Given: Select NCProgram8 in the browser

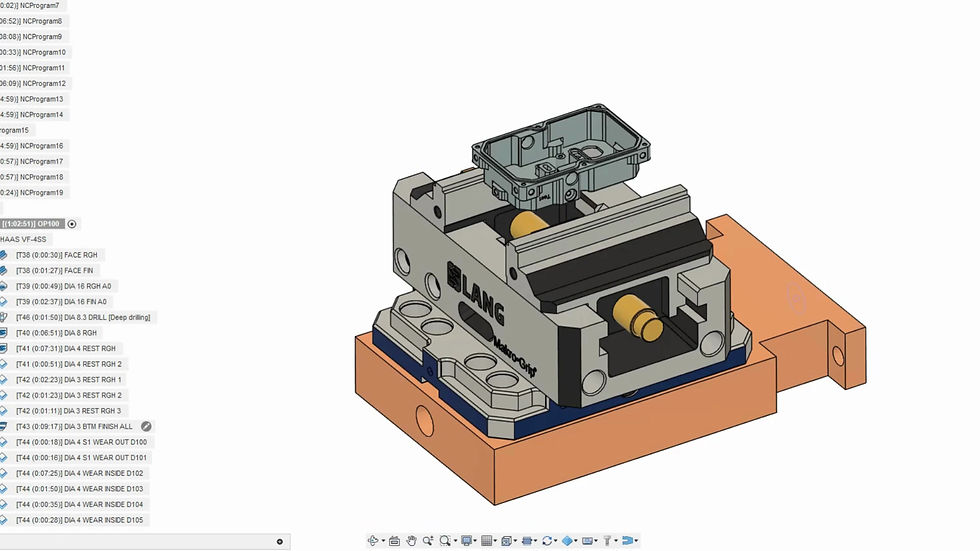Looking at the screenshot, I should coord(32,21).
